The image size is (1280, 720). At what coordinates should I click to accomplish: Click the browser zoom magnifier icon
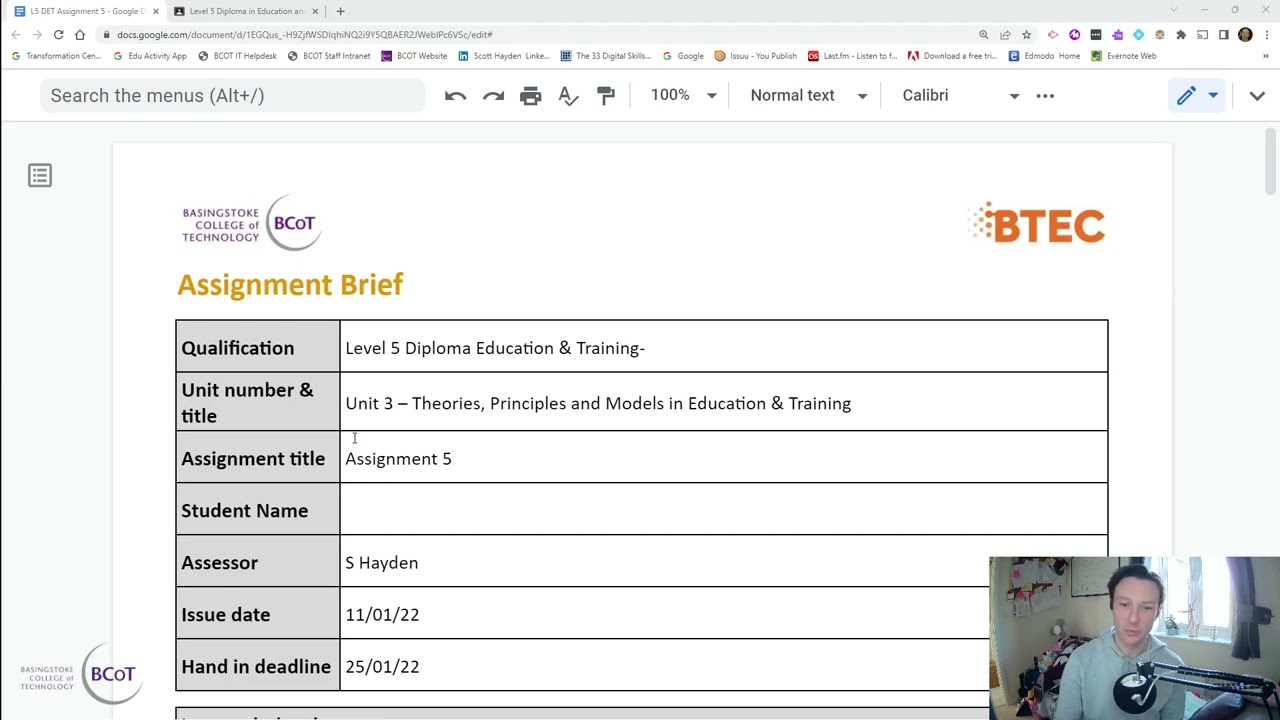click(984, 34)
